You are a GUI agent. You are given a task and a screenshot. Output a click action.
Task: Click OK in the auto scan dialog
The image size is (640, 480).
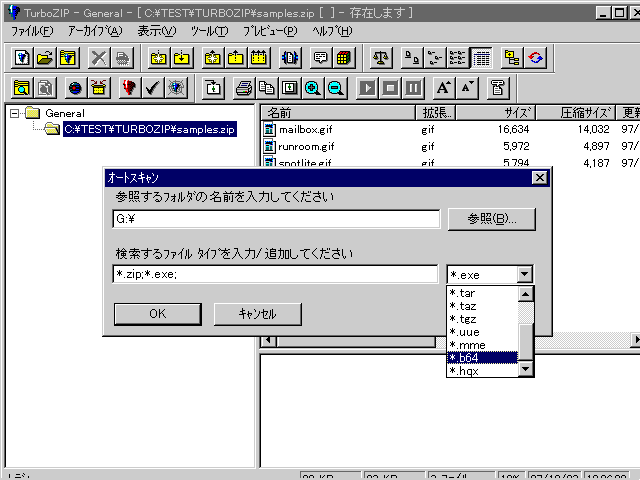(158, 314)
